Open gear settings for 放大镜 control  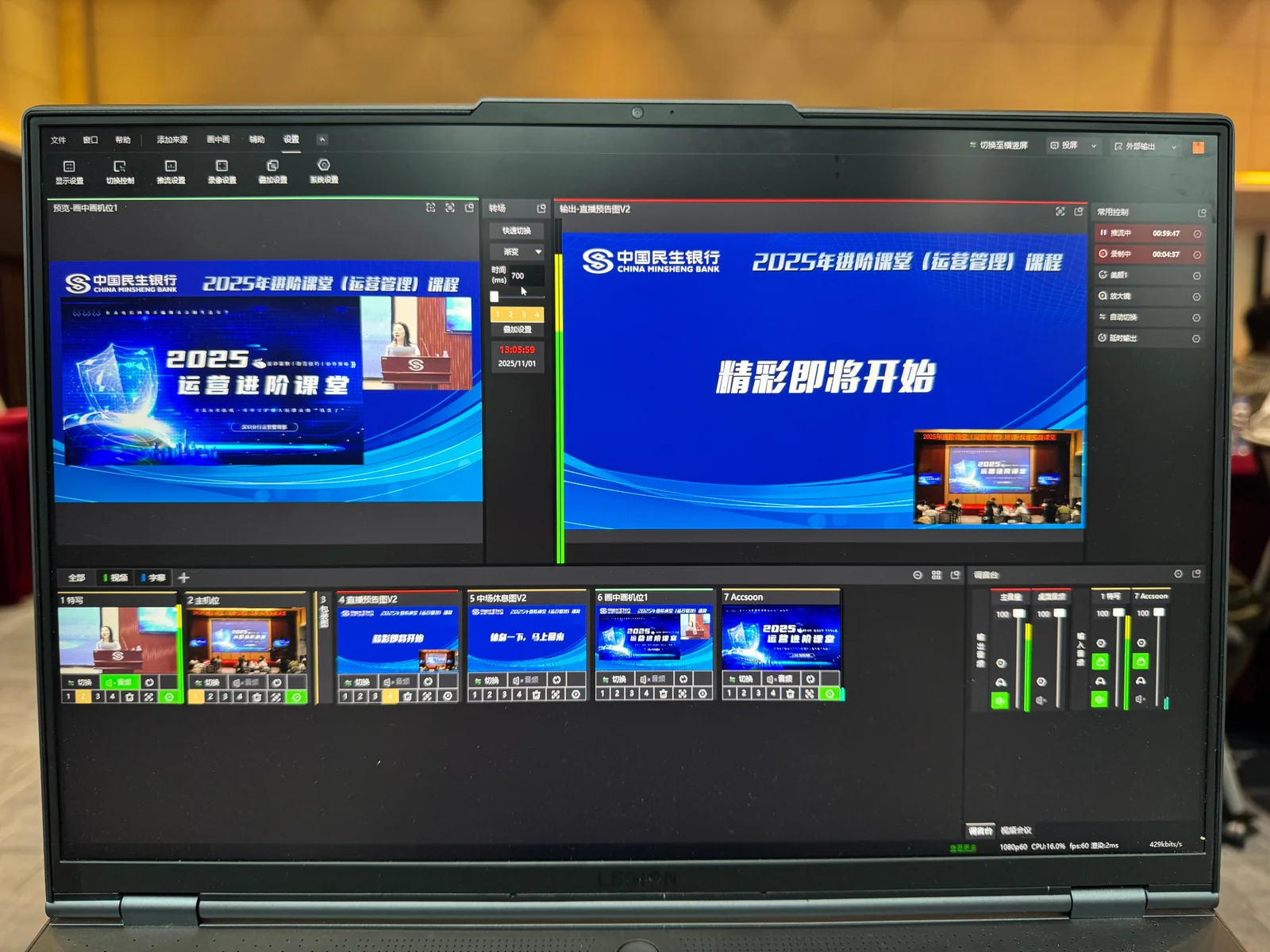pos(1196,297)
